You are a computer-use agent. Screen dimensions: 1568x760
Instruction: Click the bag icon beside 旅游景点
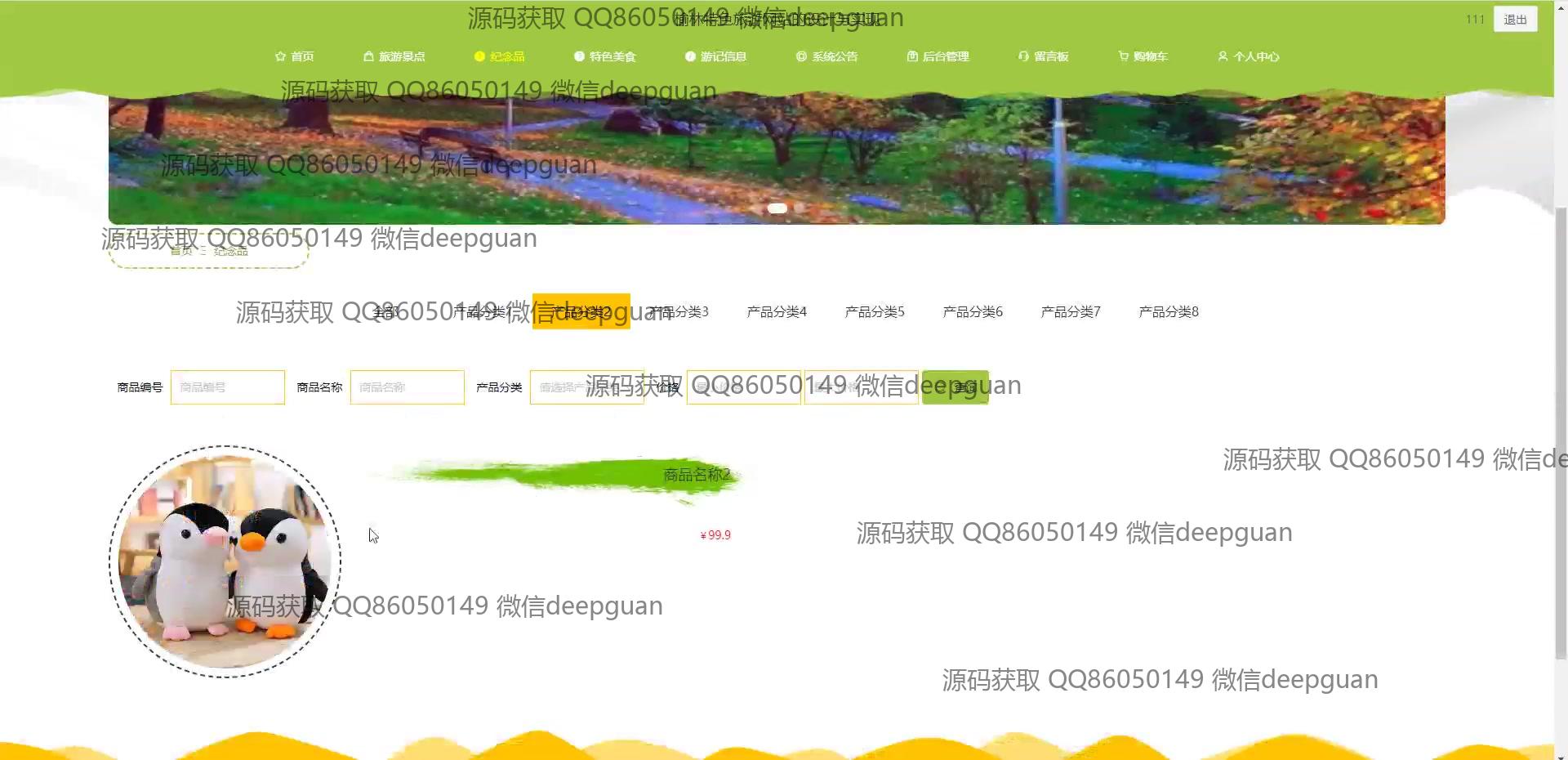click(368, 56)
